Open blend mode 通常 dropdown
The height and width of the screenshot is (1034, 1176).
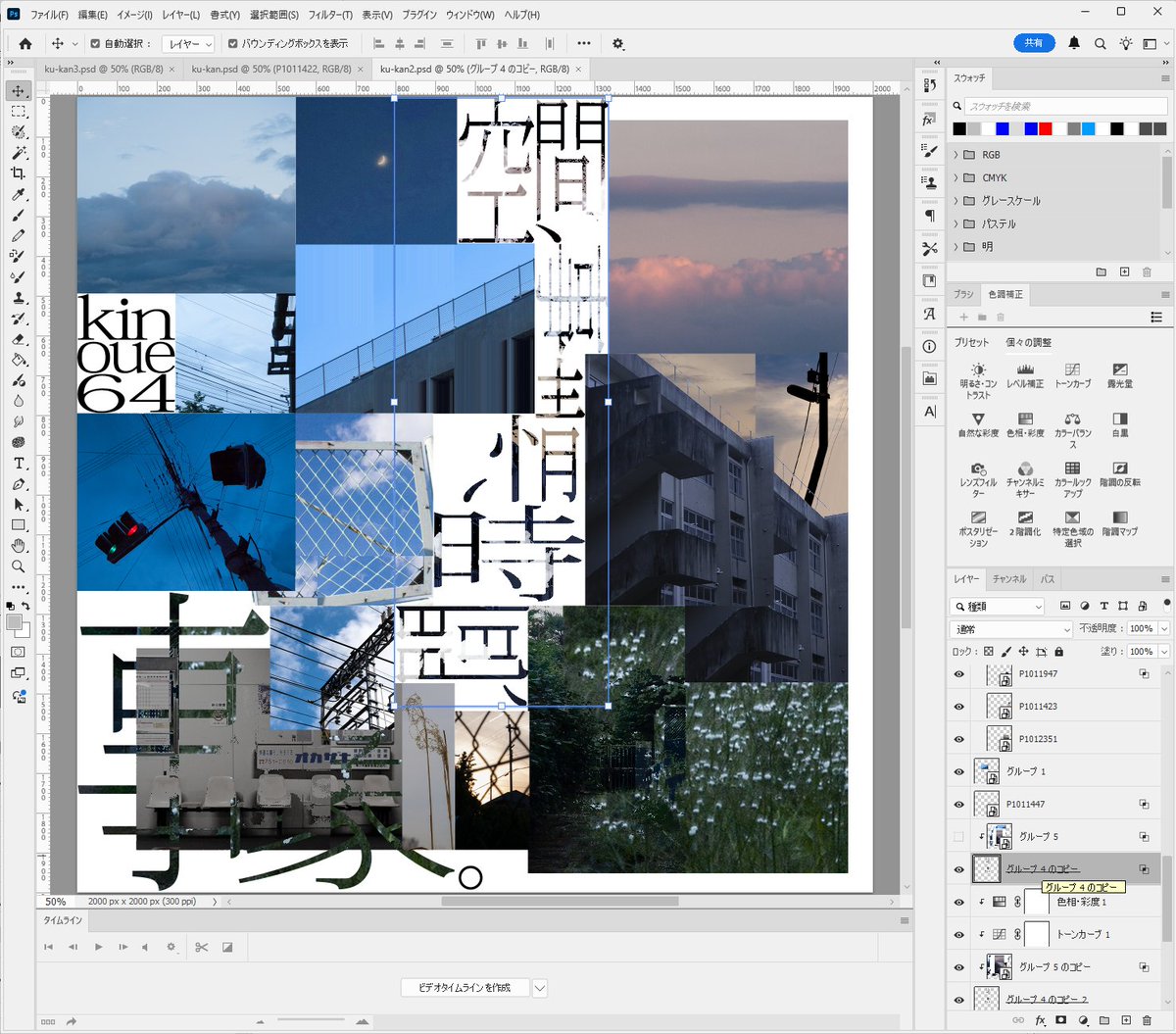click(x=1011, y=628)
